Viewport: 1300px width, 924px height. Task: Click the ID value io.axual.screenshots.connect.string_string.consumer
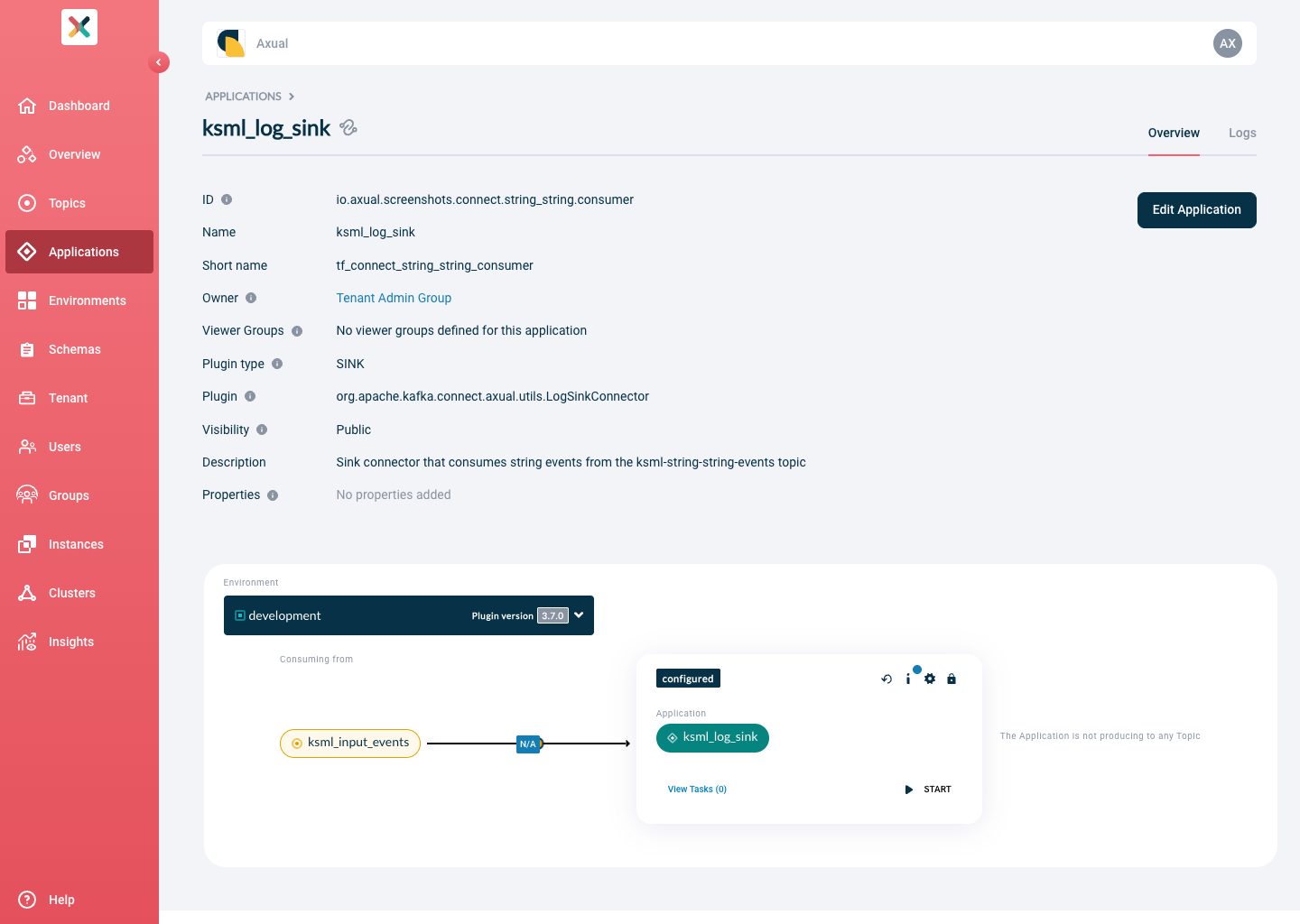click(x=485, y=199)
